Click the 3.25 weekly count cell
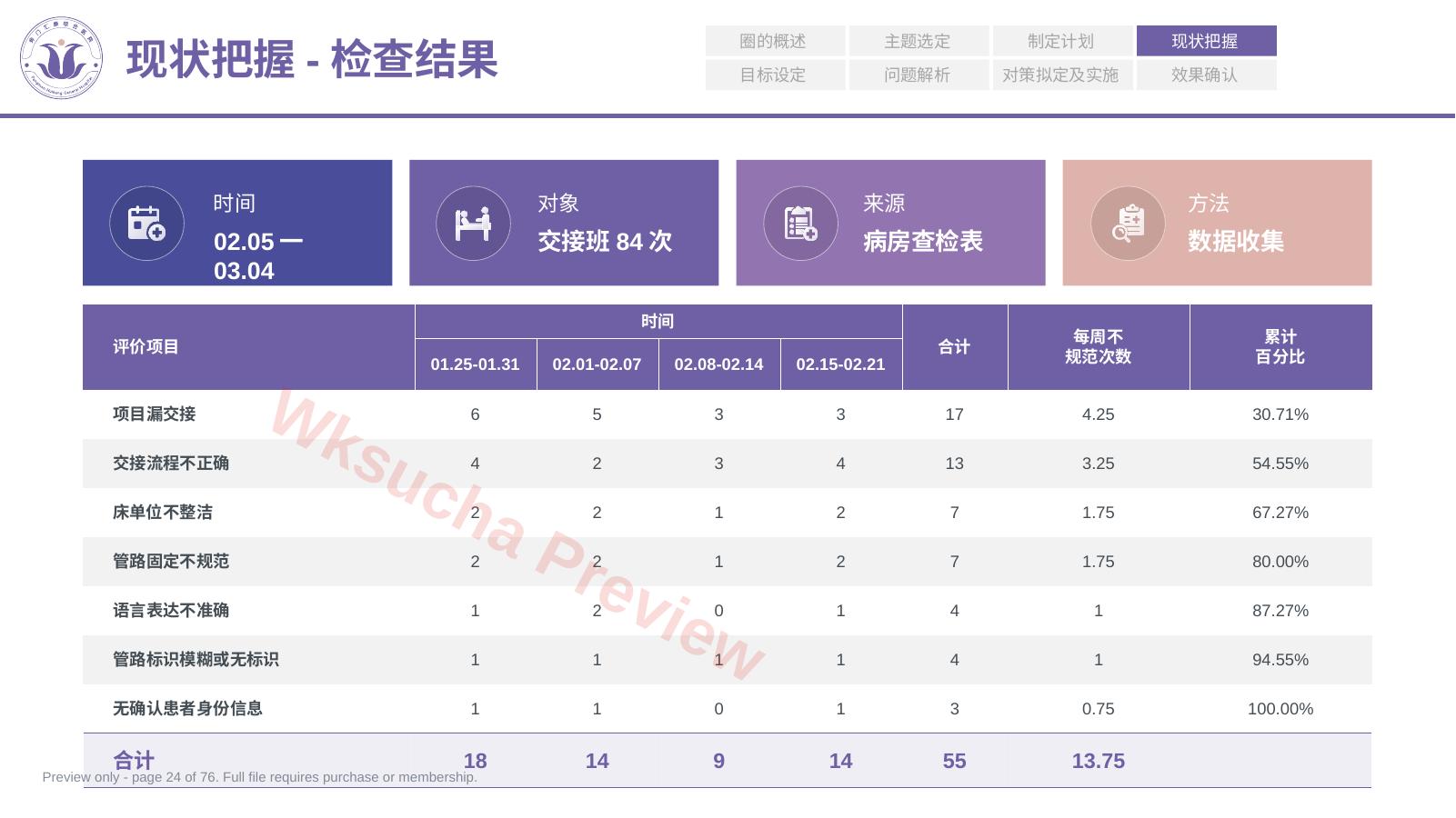Screen dimensions: 1456x818 coord(1098,464)
